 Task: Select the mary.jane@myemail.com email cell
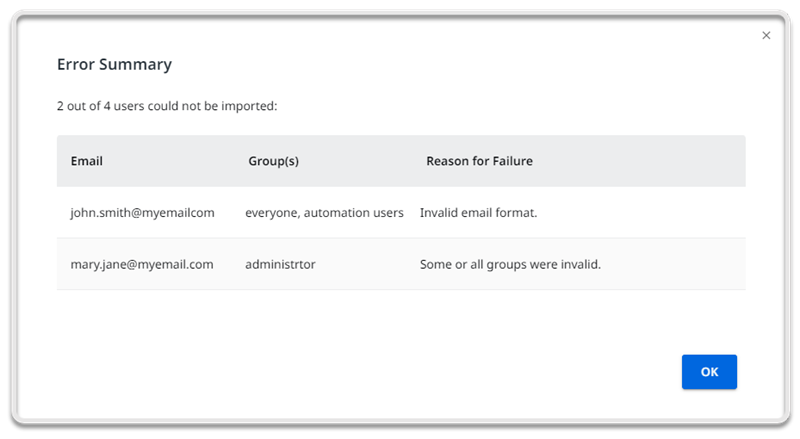(x=142, y=264)
